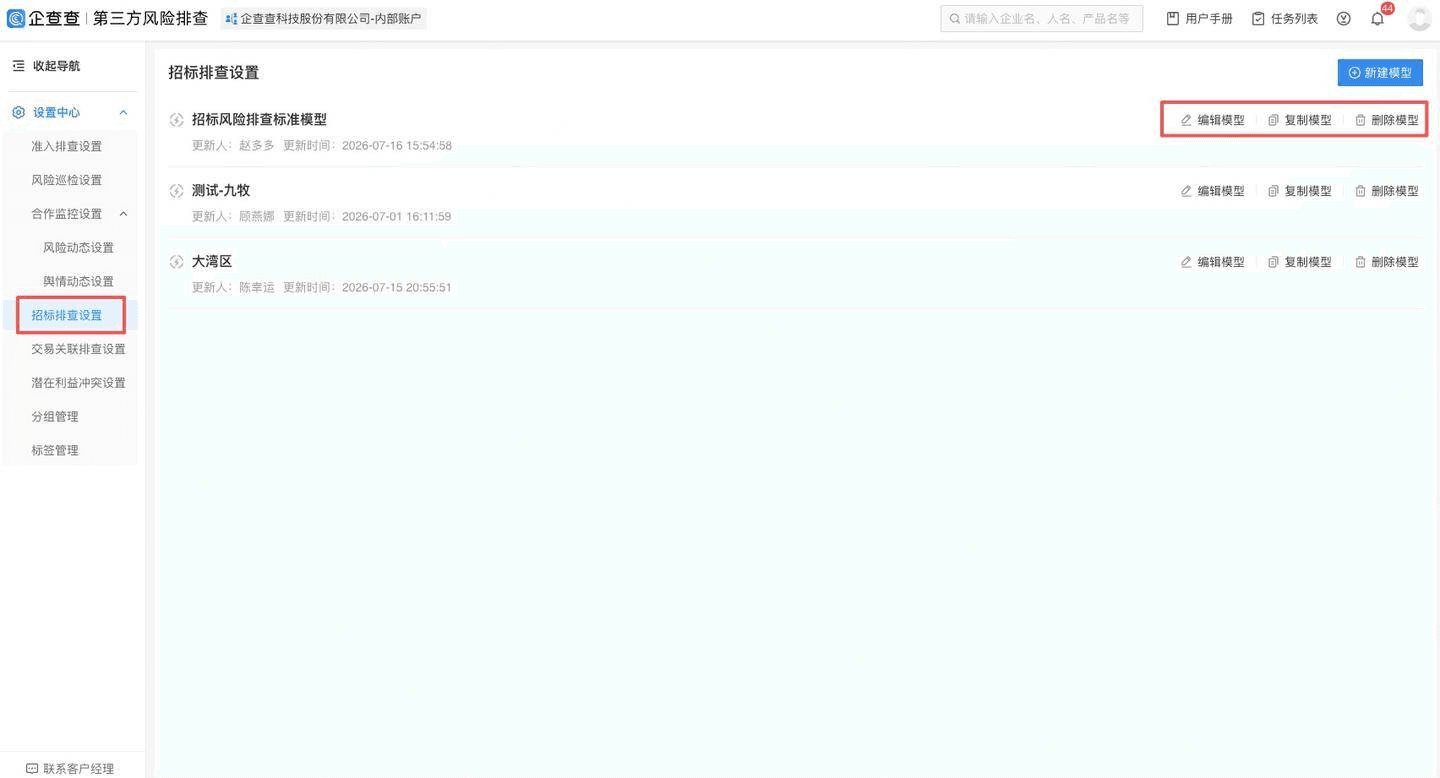The image size is (1440, 778).
Task: Open 风险巡检设置 in sidebar
Action: [67, 180]
